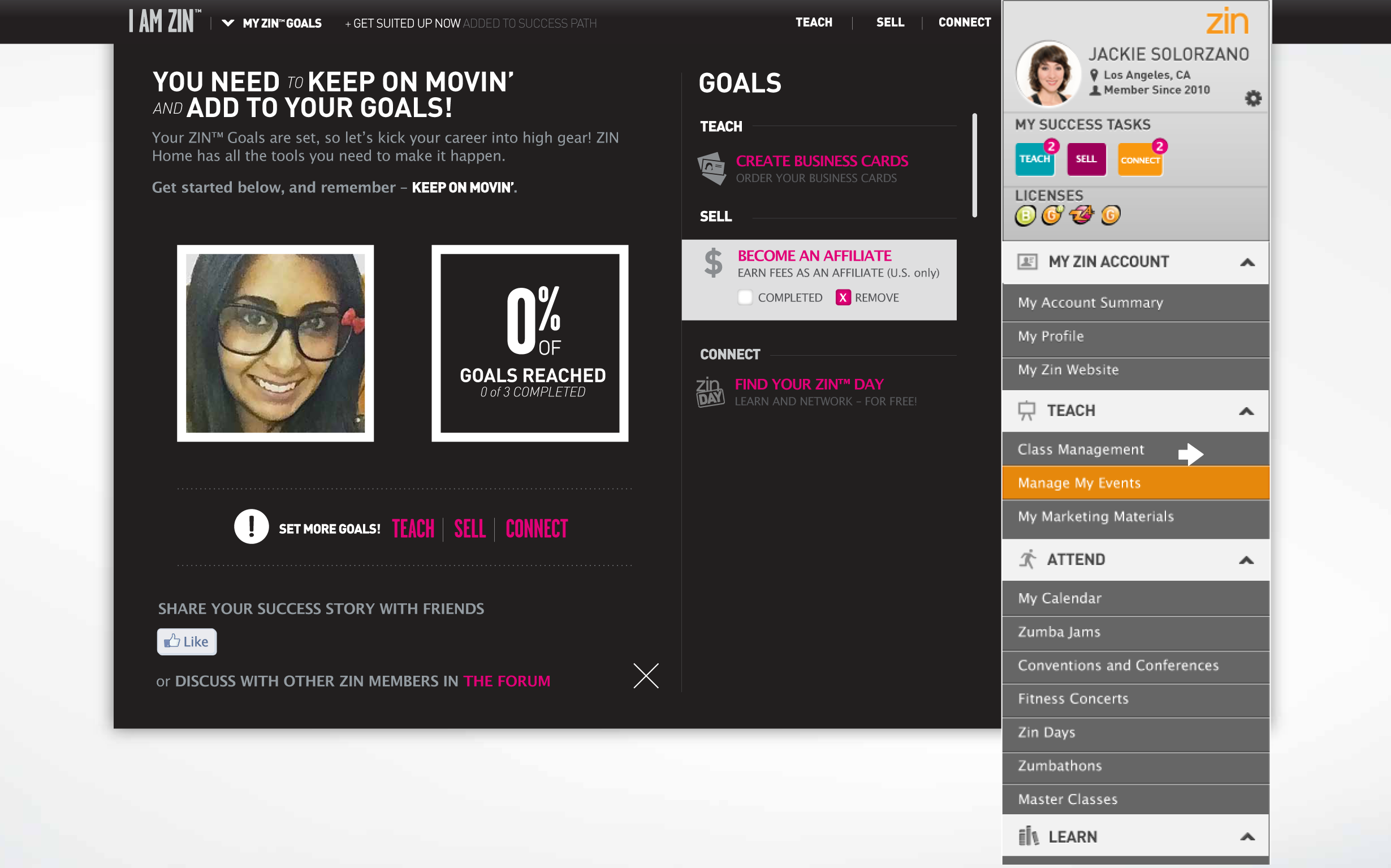Click the member photo thumbnail

[x=275, y=343]
